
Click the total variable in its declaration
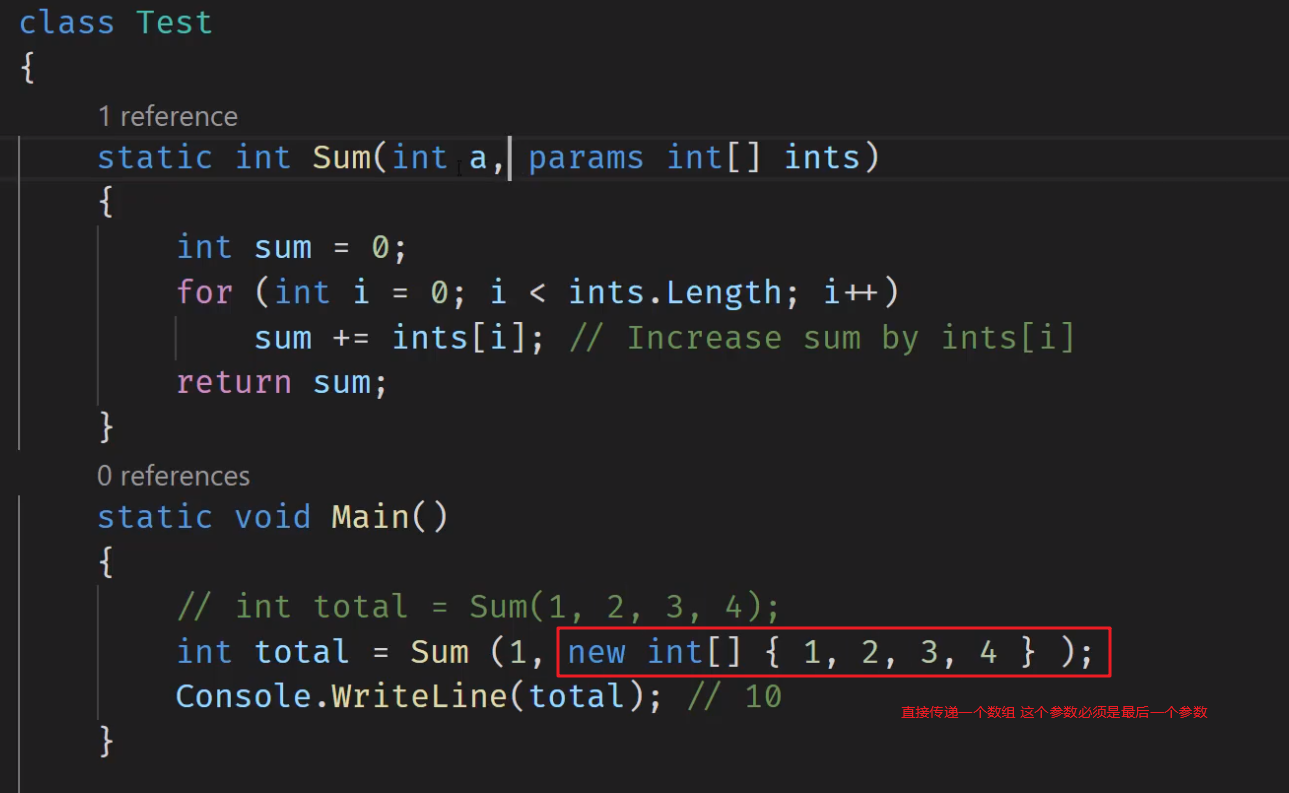301,652
